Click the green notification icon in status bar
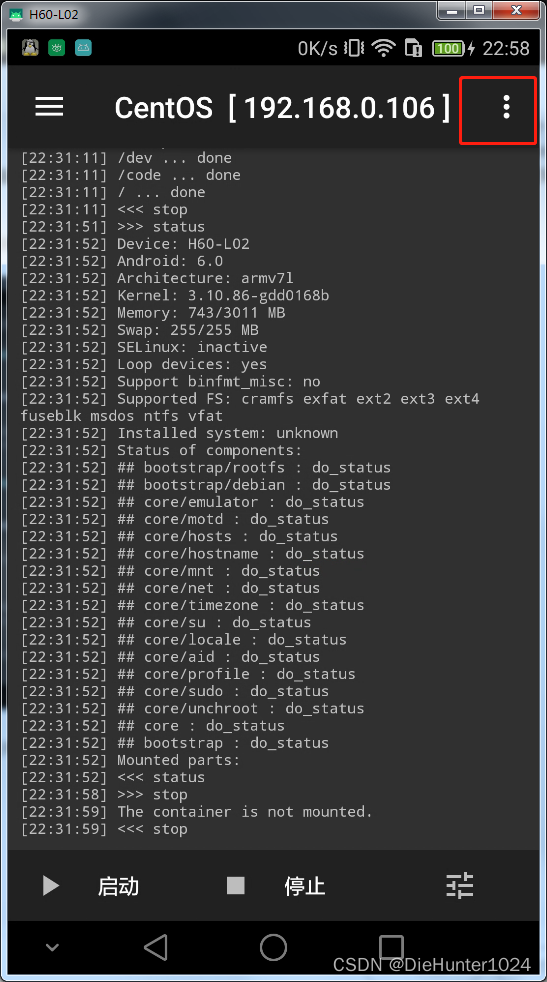Screen dimensions: 547x982 pos(56,48)
